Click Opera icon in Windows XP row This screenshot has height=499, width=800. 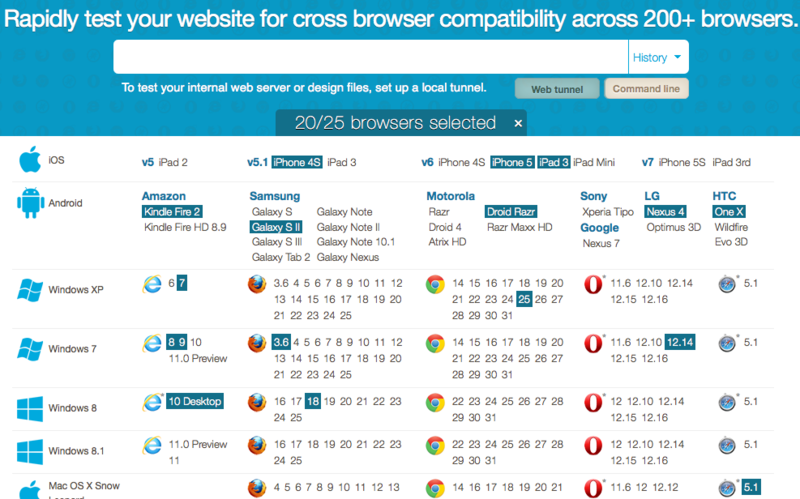[x=593, y=284]
